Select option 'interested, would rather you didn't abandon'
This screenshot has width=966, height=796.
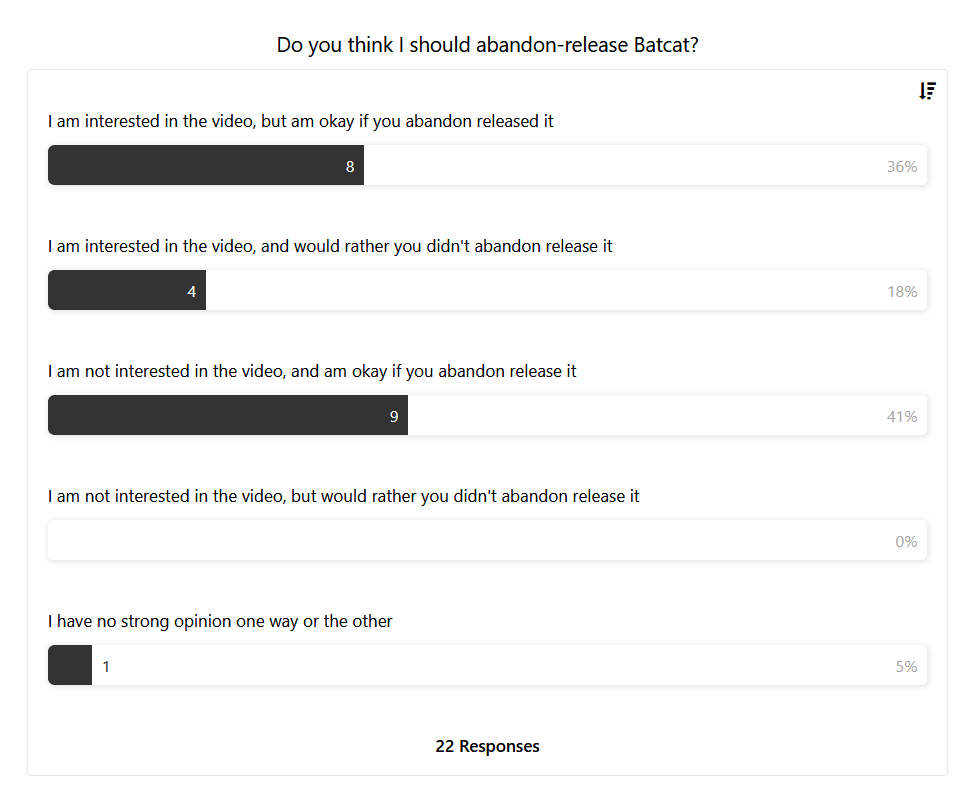coord(330,246)
